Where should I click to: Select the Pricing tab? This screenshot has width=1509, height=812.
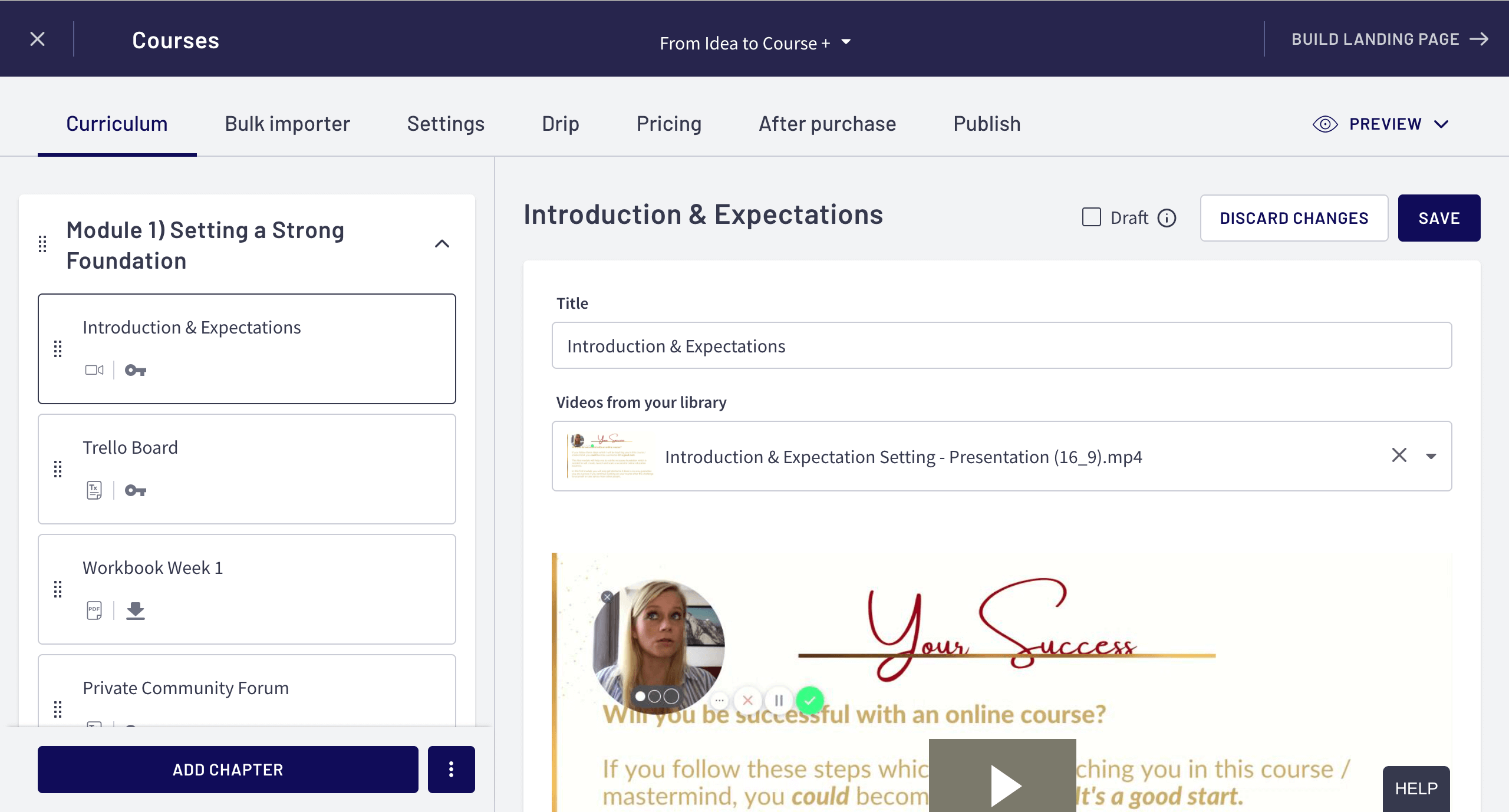coord(668,124)
